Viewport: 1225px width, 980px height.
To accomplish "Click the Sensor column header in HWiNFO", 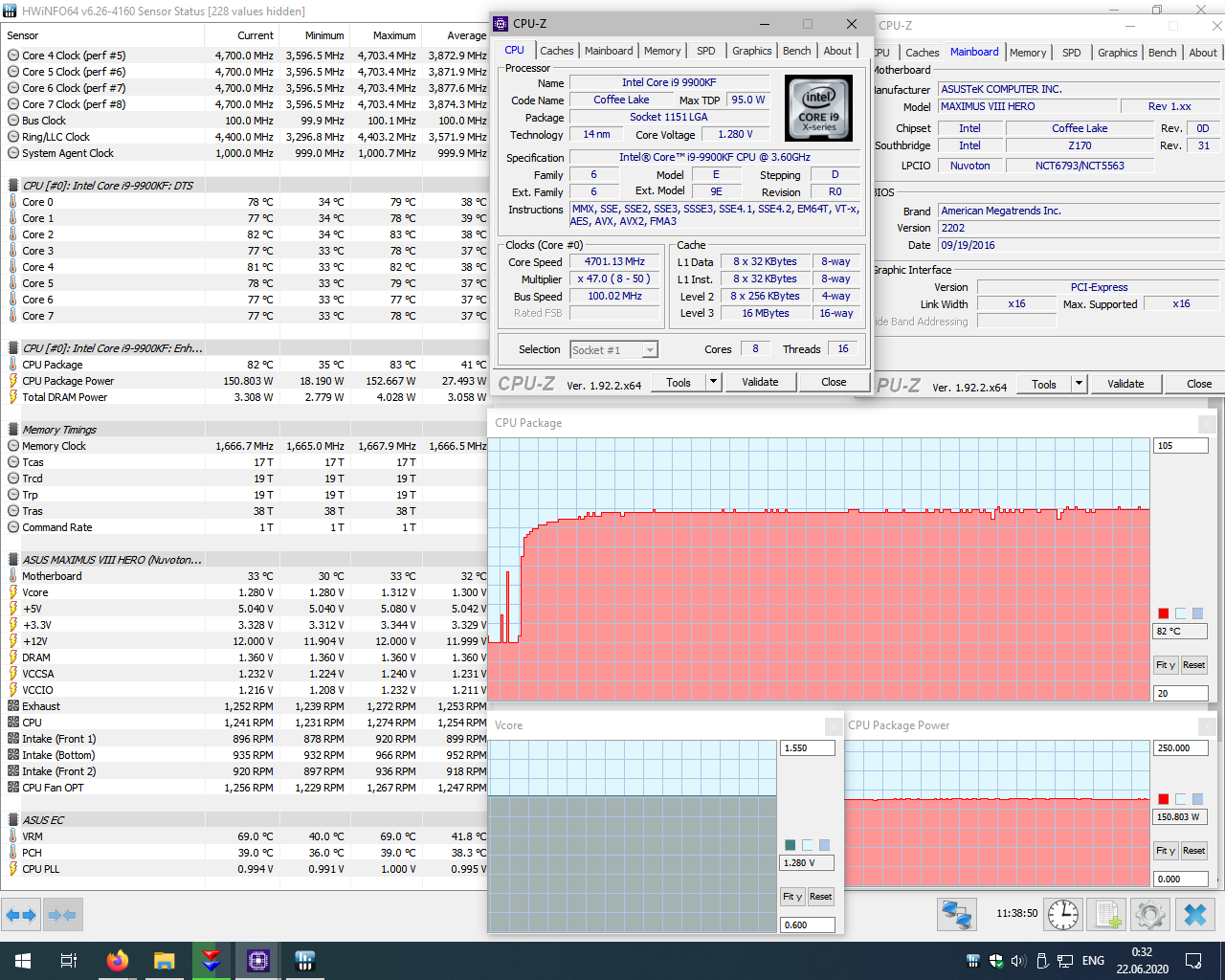I will tap(102, 35).
